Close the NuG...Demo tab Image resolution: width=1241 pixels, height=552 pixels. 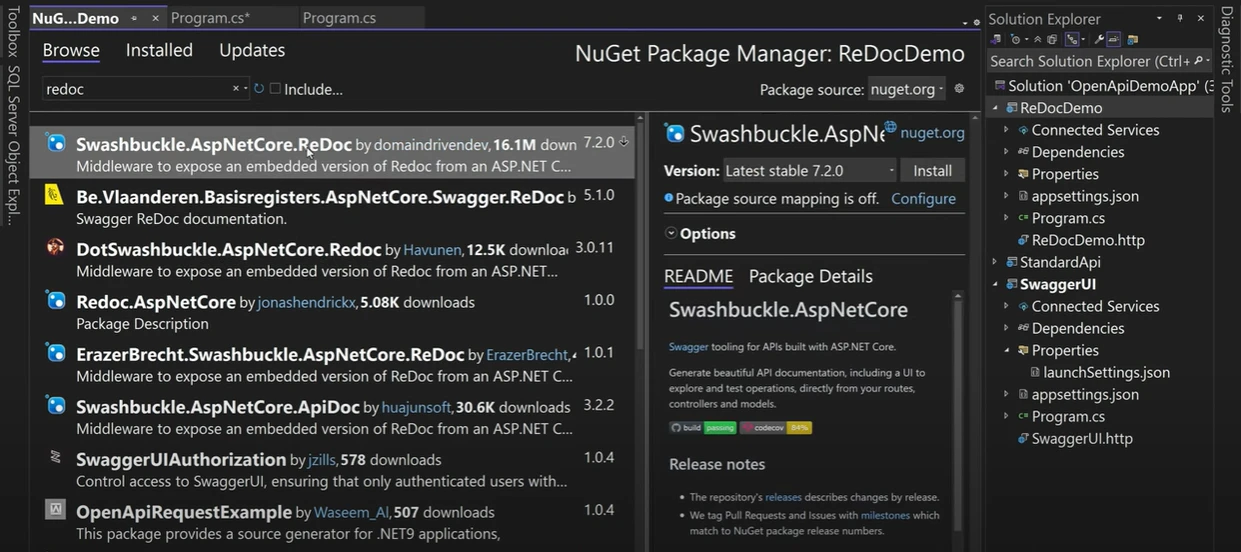tap(156, 18)
